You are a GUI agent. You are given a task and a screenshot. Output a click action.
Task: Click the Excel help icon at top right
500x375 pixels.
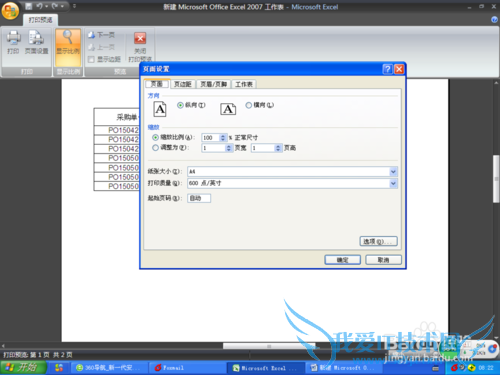coord(494,20)
